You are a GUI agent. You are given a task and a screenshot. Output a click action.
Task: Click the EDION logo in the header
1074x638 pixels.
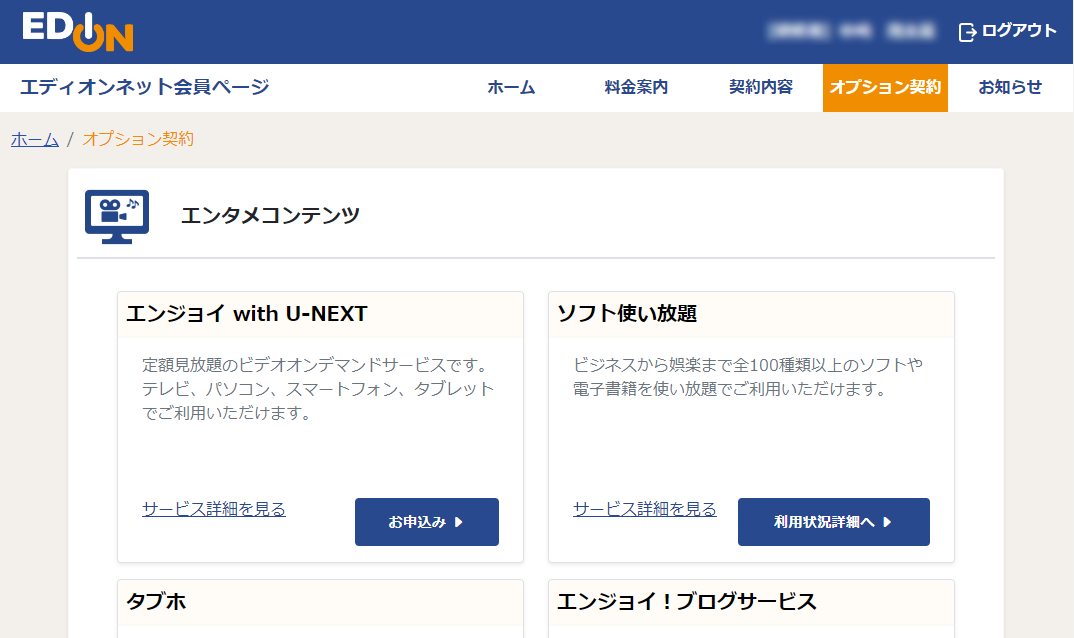click(x=78, y=31)
